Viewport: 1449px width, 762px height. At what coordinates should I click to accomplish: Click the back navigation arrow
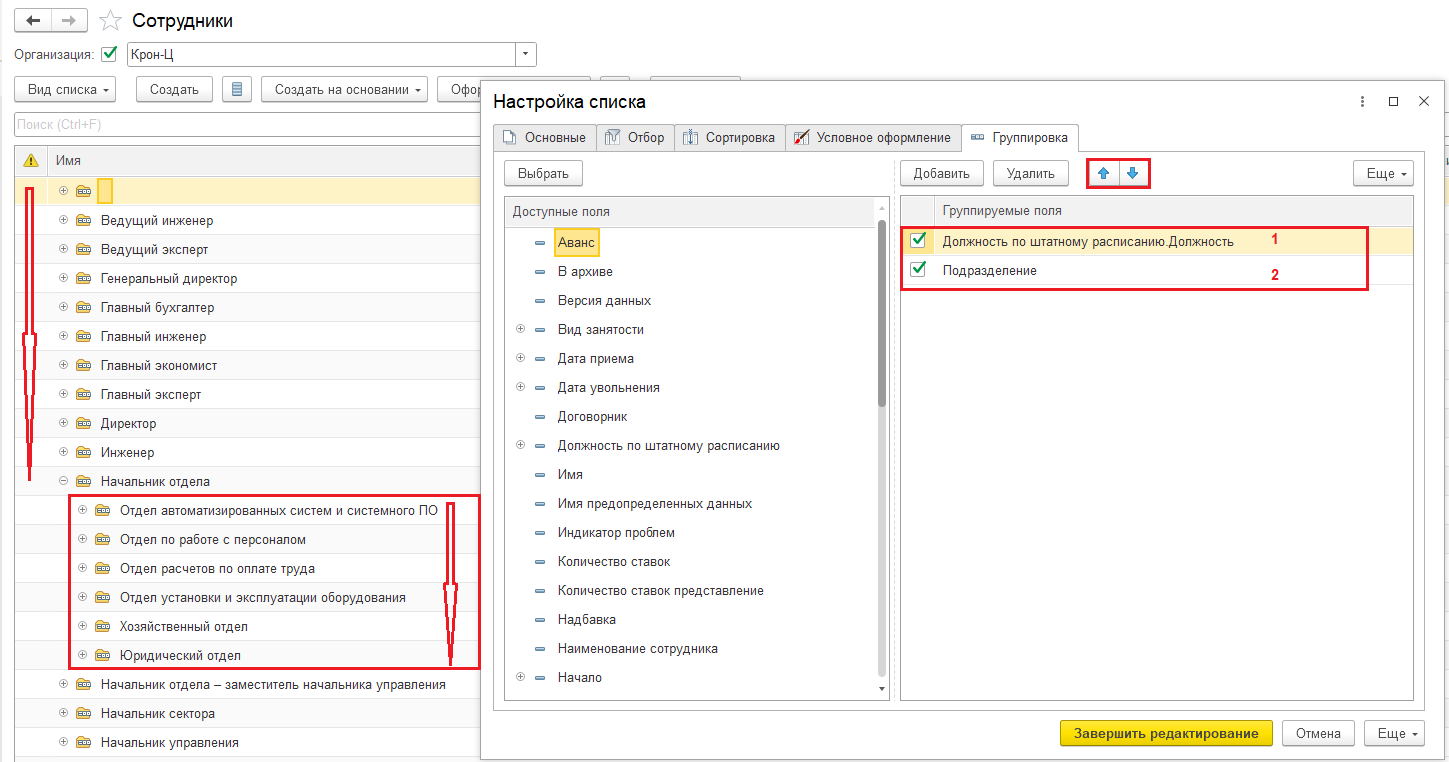coord(33,20)
